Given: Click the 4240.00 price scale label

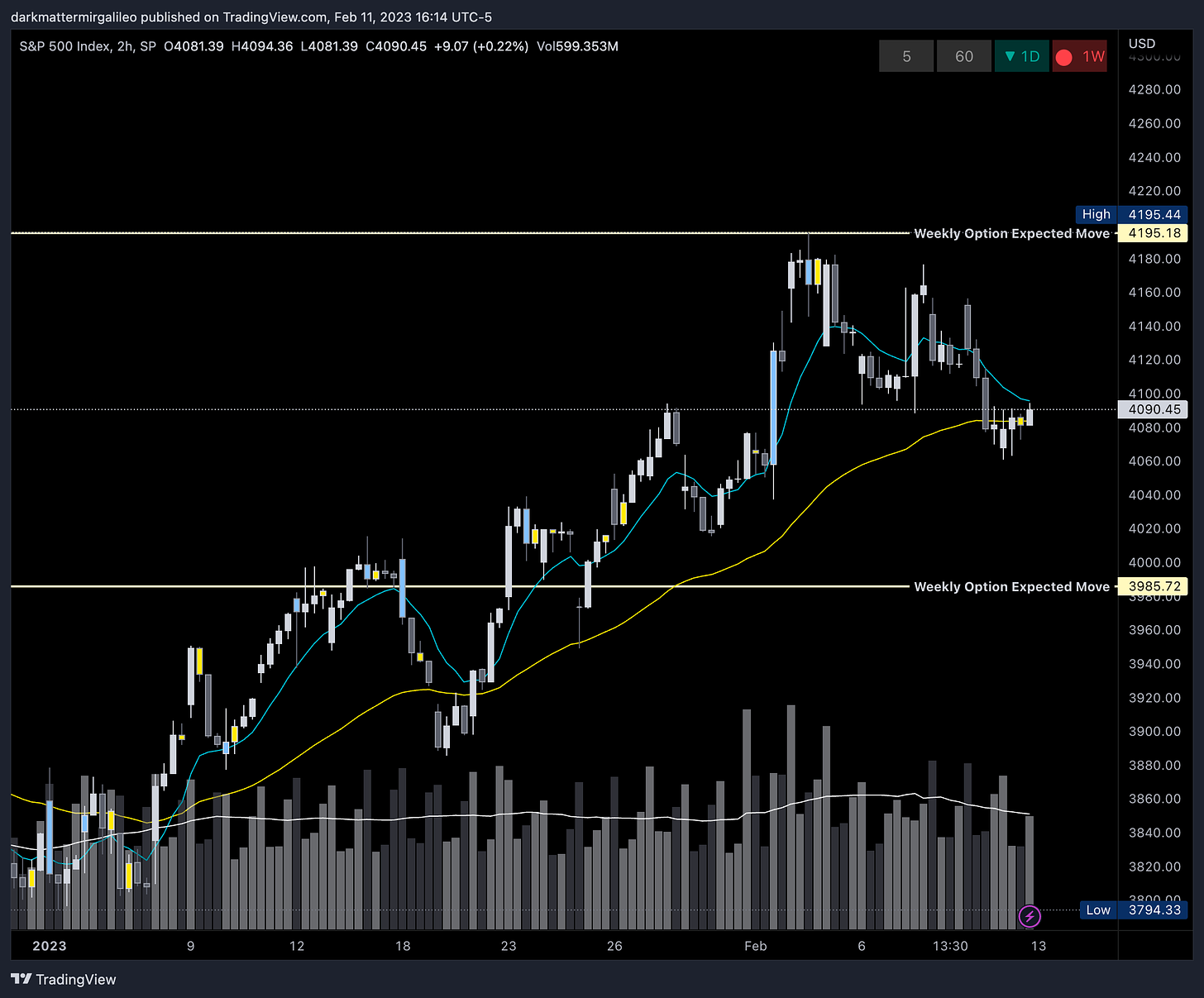Looking at the screenshot, I should coord(1154,157).
